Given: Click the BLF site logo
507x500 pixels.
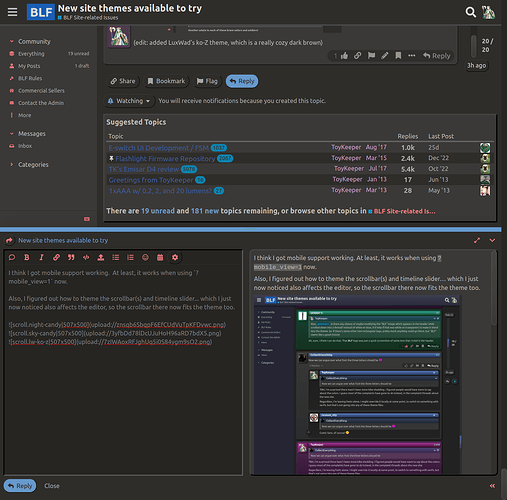Looking at the screenshot, I should (x=41, y=12).
